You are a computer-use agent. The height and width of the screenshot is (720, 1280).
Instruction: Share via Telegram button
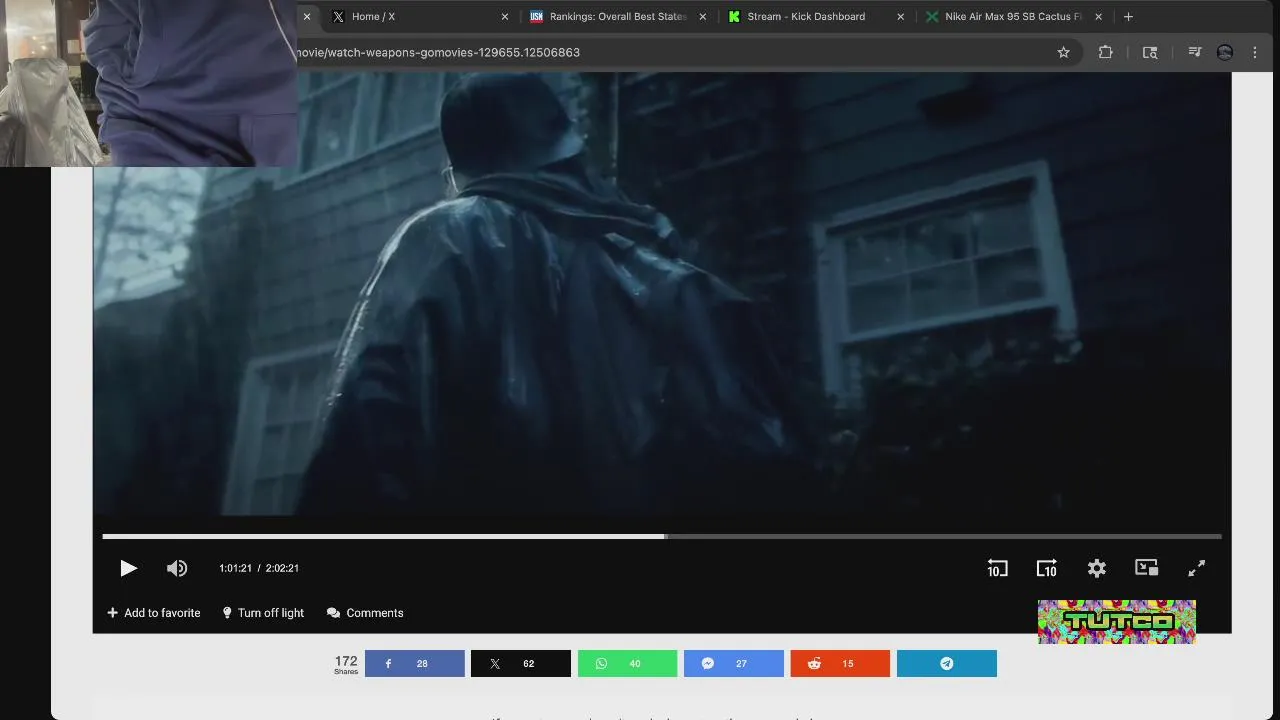coord(947,664)
